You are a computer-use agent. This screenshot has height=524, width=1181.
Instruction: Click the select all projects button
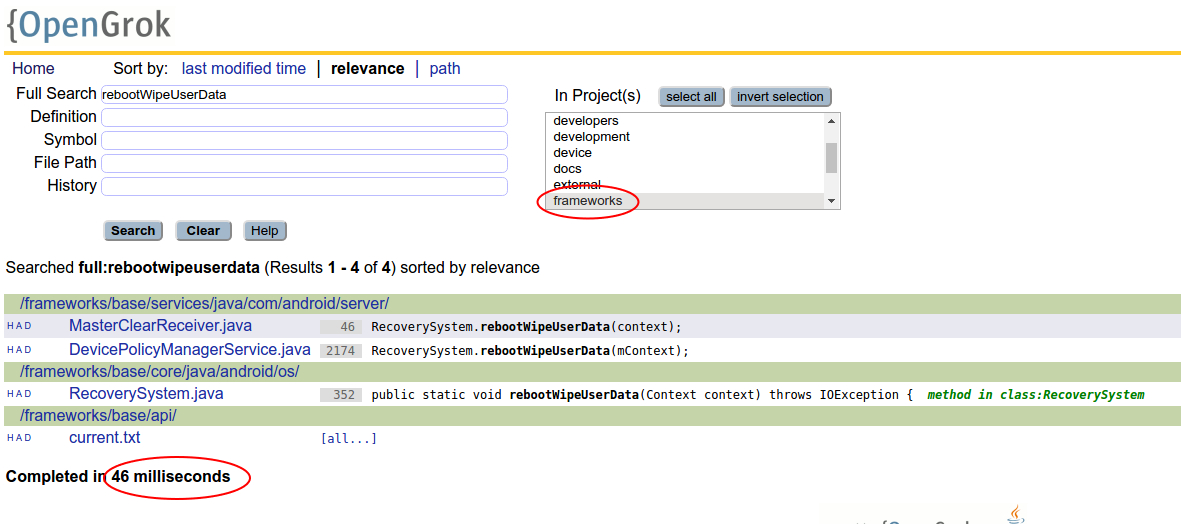click(x=691, y=97)
